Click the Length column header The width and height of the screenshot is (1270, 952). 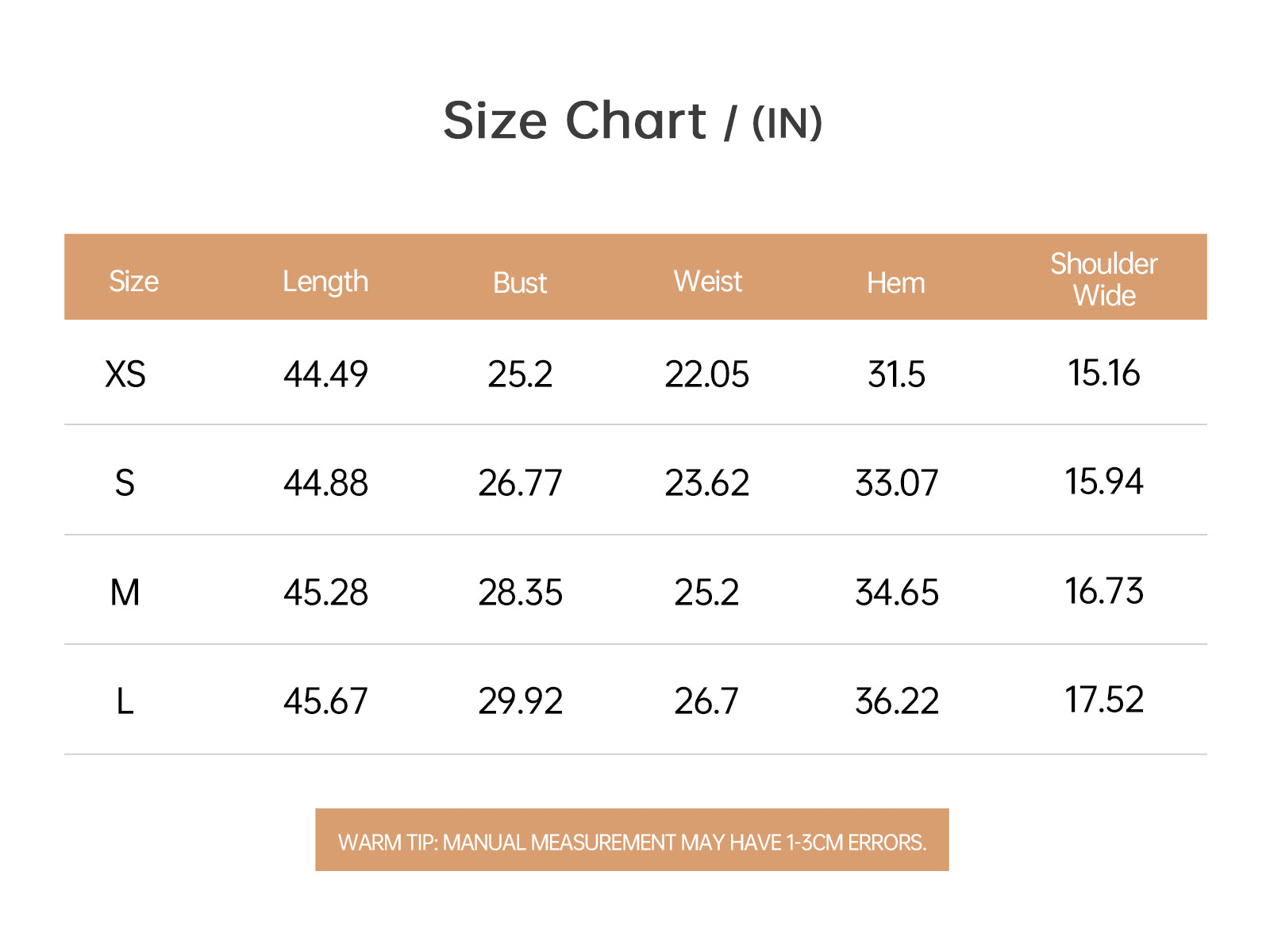(325, 282)
